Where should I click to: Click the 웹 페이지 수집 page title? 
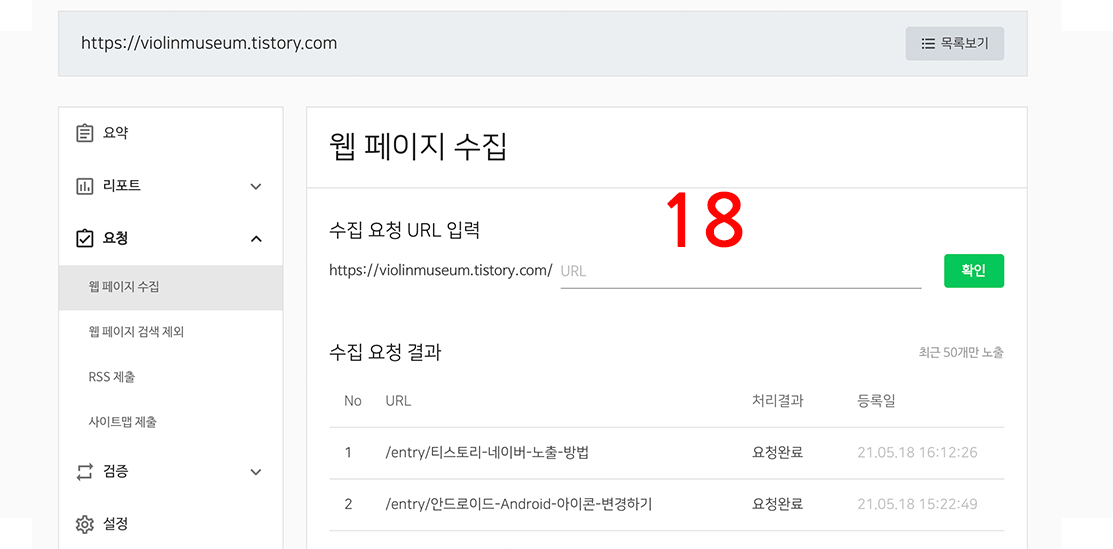click(418, 147)
